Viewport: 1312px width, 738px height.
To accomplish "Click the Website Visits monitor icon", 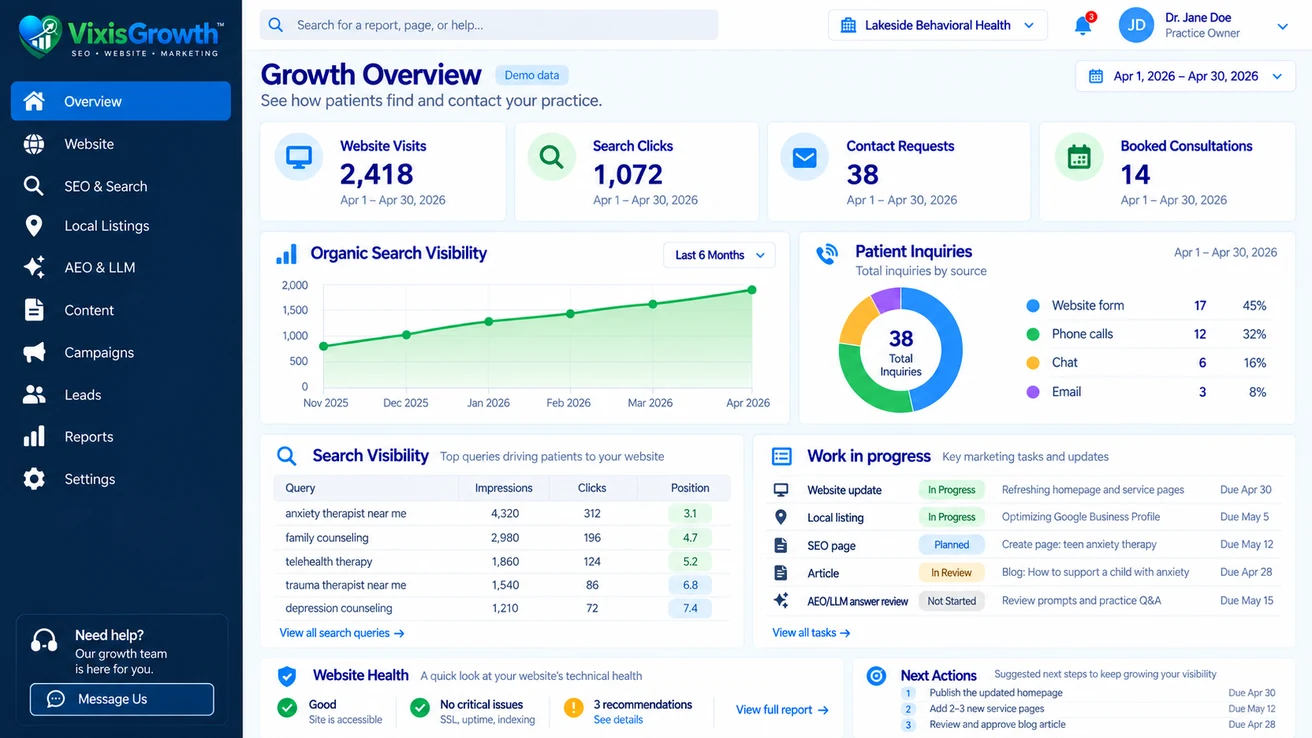I will coord(299,158).
